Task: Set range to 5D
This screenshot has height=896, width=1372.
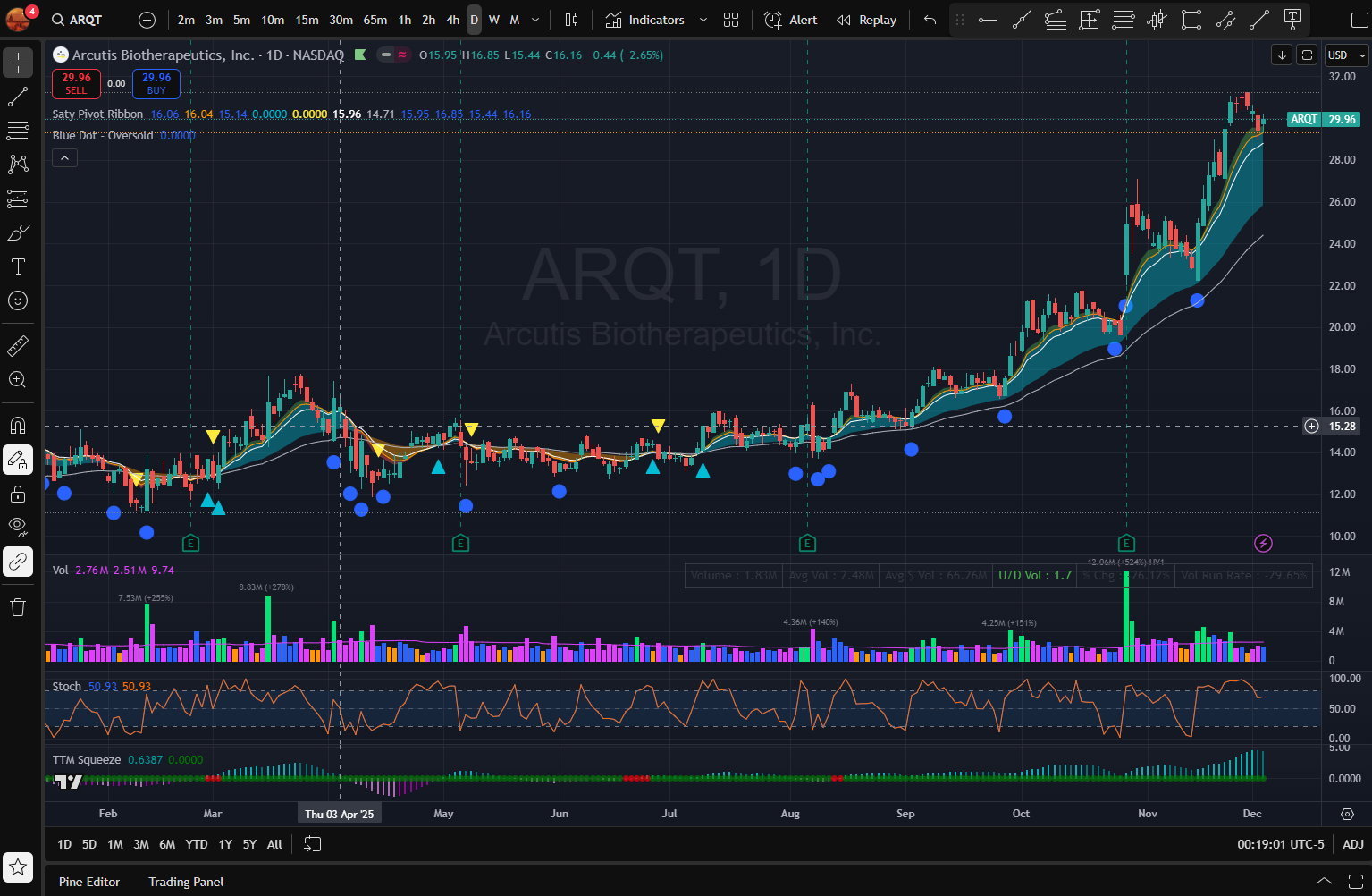Action: (89, 844)
